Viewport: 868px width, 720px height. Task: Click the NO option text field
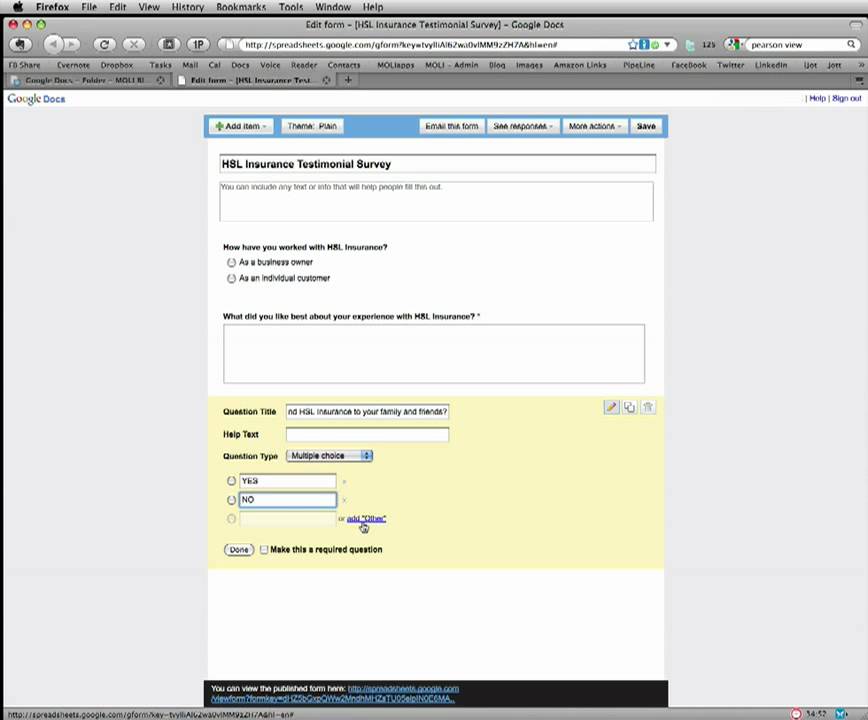pos(287,500)
